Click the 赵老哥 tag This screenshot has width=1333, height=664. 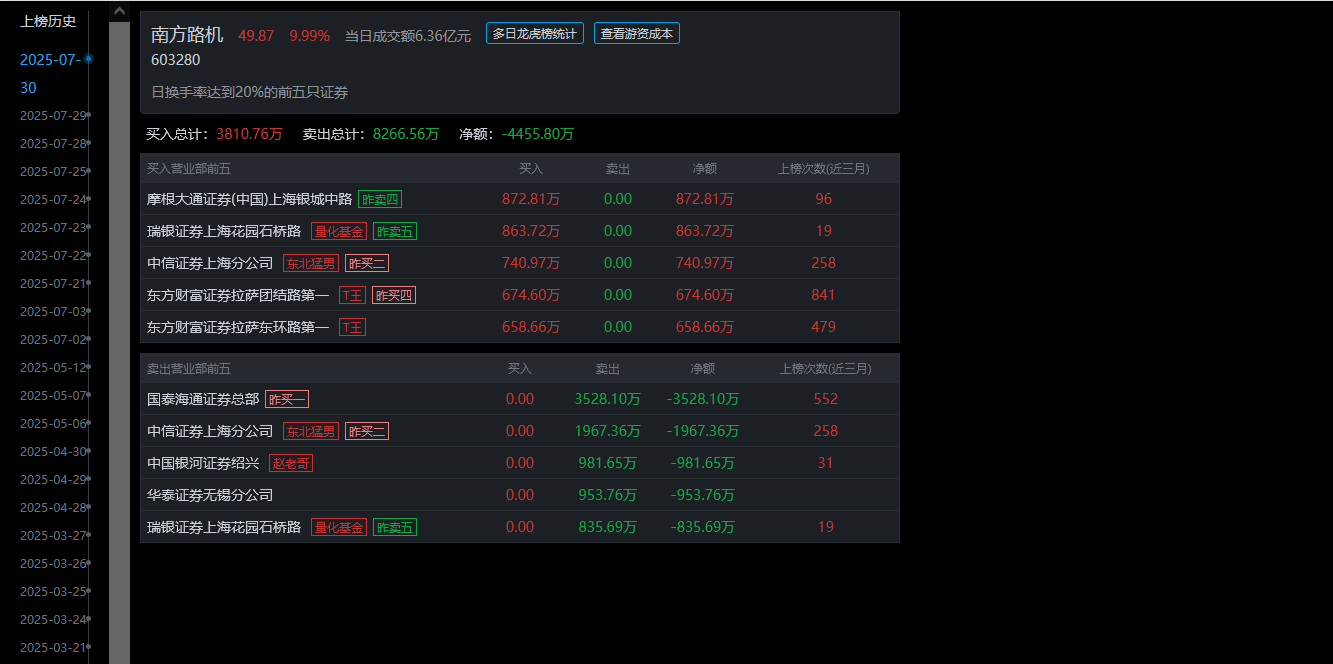[x=291, y=463]
